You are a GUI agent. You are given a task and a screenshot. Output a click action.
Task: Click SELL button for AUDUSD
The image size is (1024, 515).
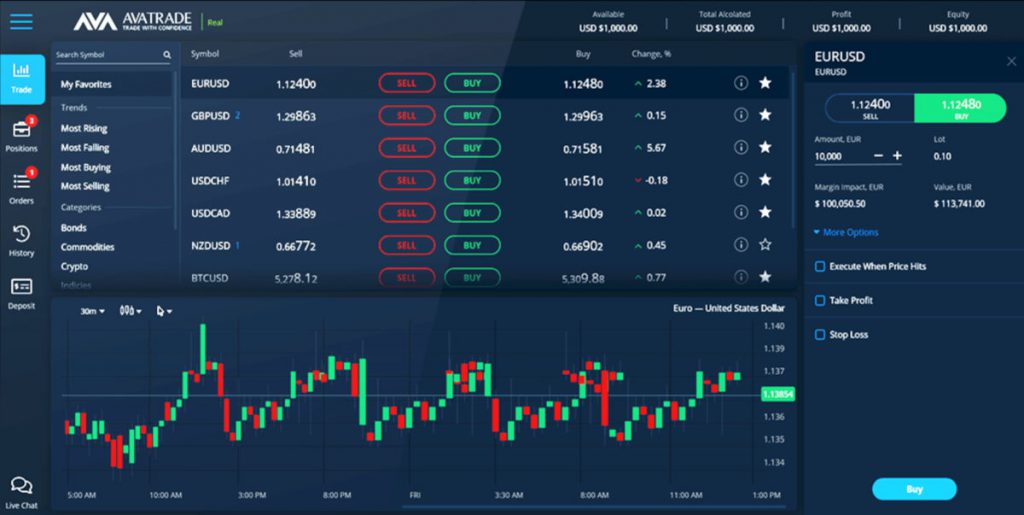[x=406, y=148]
